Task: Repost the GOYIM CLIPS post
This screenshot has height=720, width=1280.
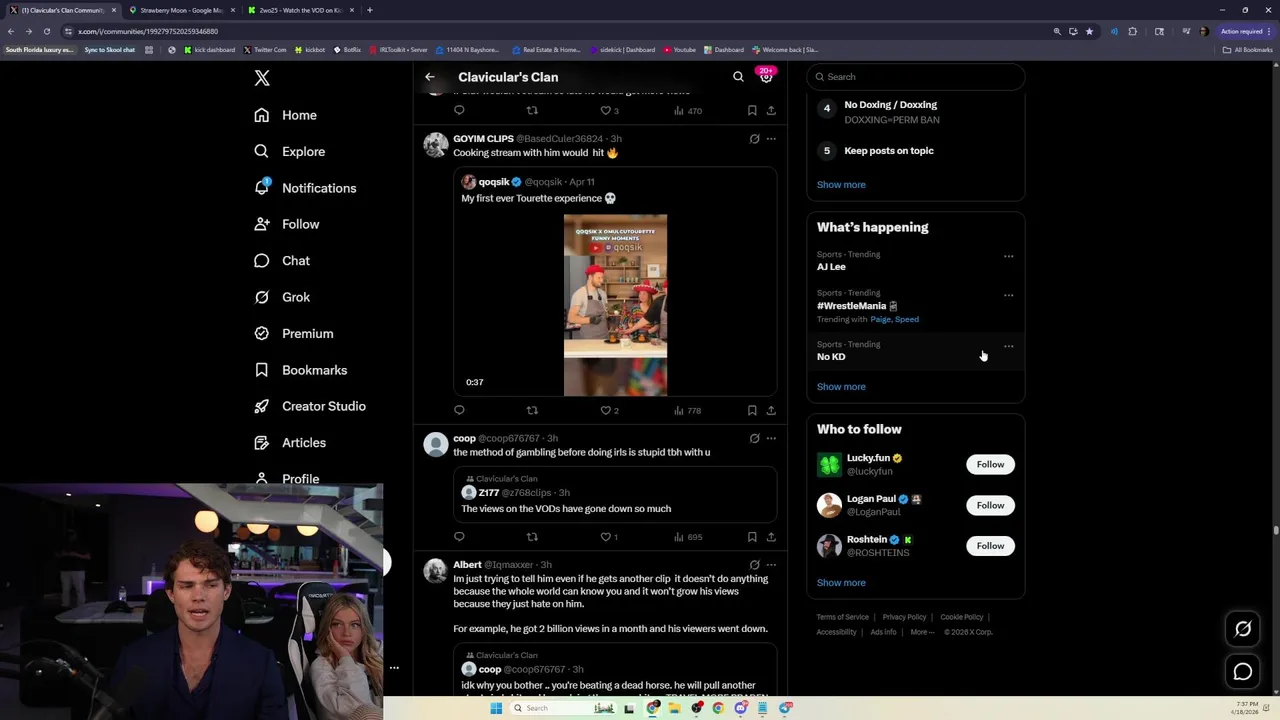Action: [x=532, y=410]
